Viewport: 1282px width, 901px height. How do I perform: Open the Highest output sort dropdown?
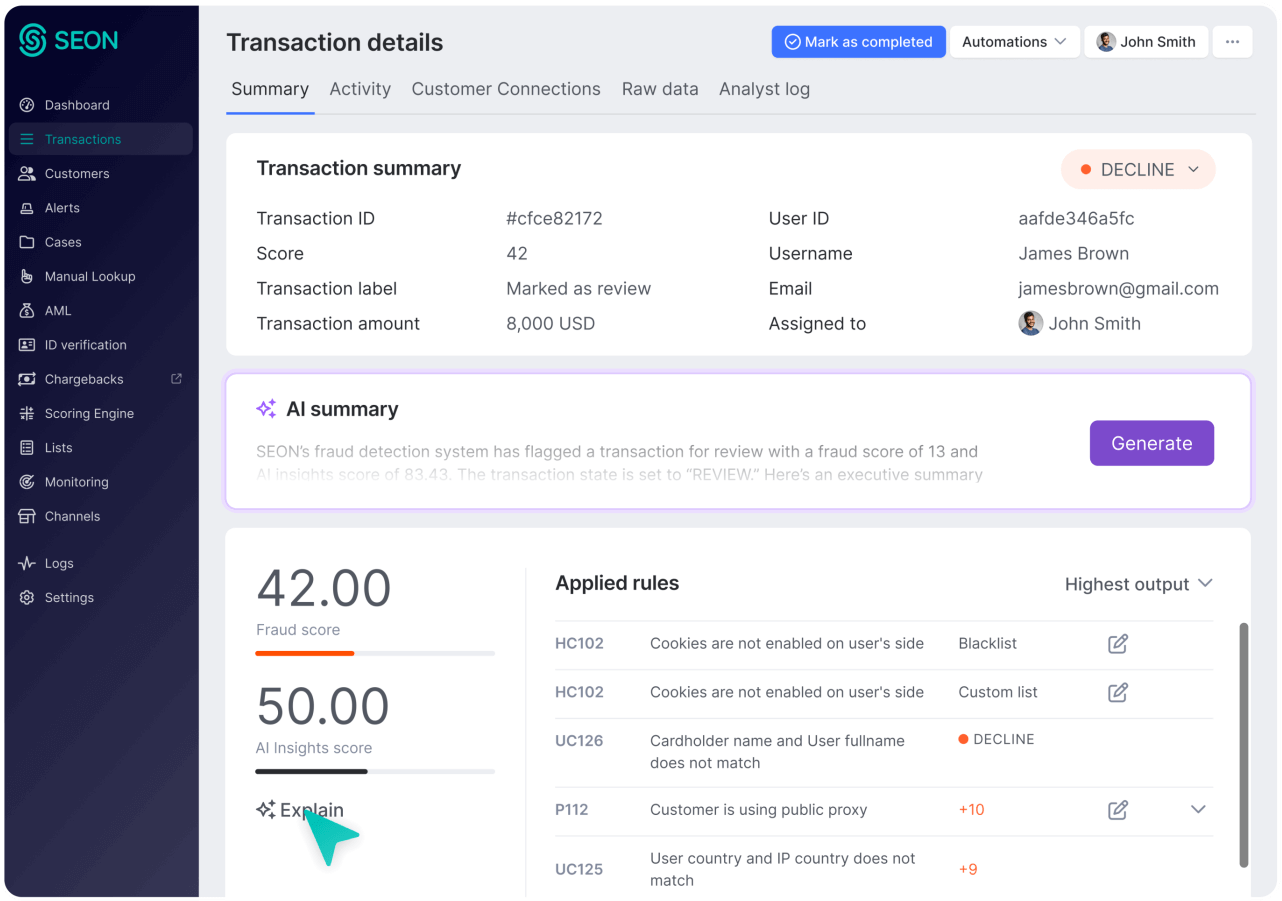click(x=1138, y=584)
